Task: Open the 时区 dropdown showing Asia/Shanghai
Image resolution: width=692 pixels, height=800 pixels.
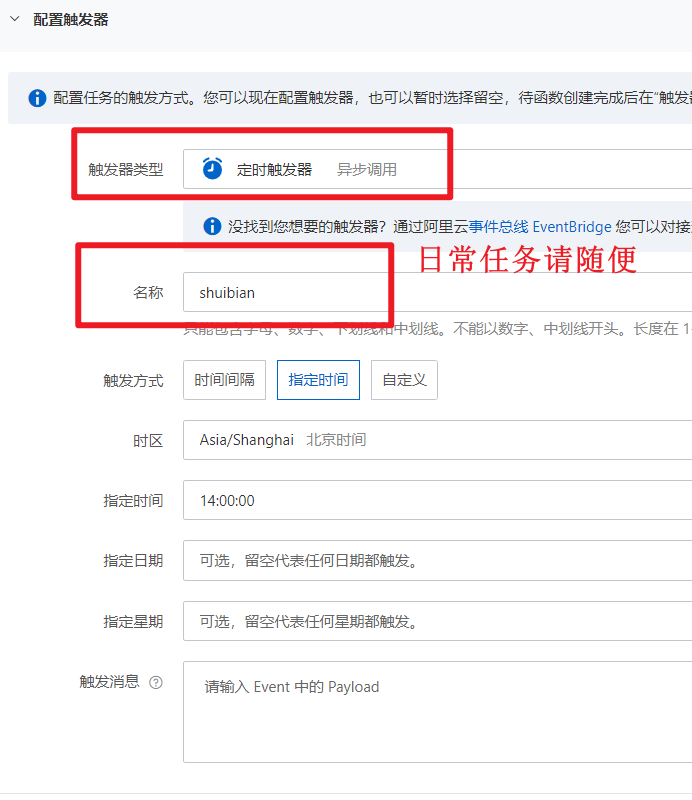Action: coord(437,440)
